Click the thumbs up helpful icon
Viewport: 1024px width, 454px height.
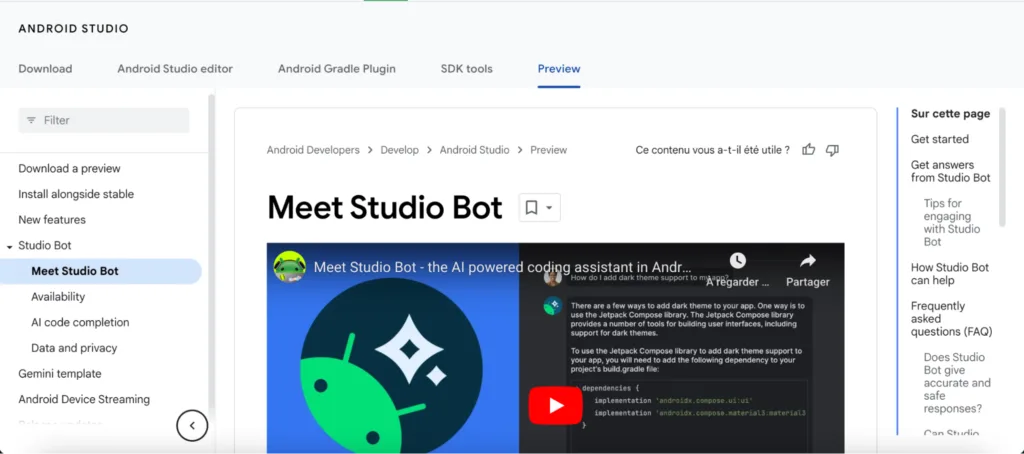pyautogui.click(x=808, y=150)
